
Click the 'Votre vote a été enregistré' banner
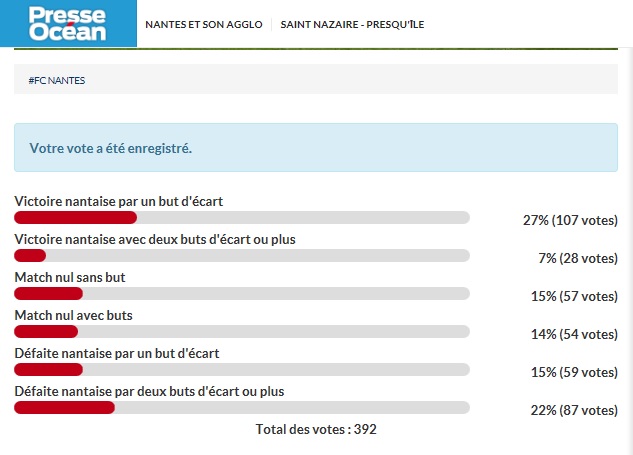tap(316, 148)
